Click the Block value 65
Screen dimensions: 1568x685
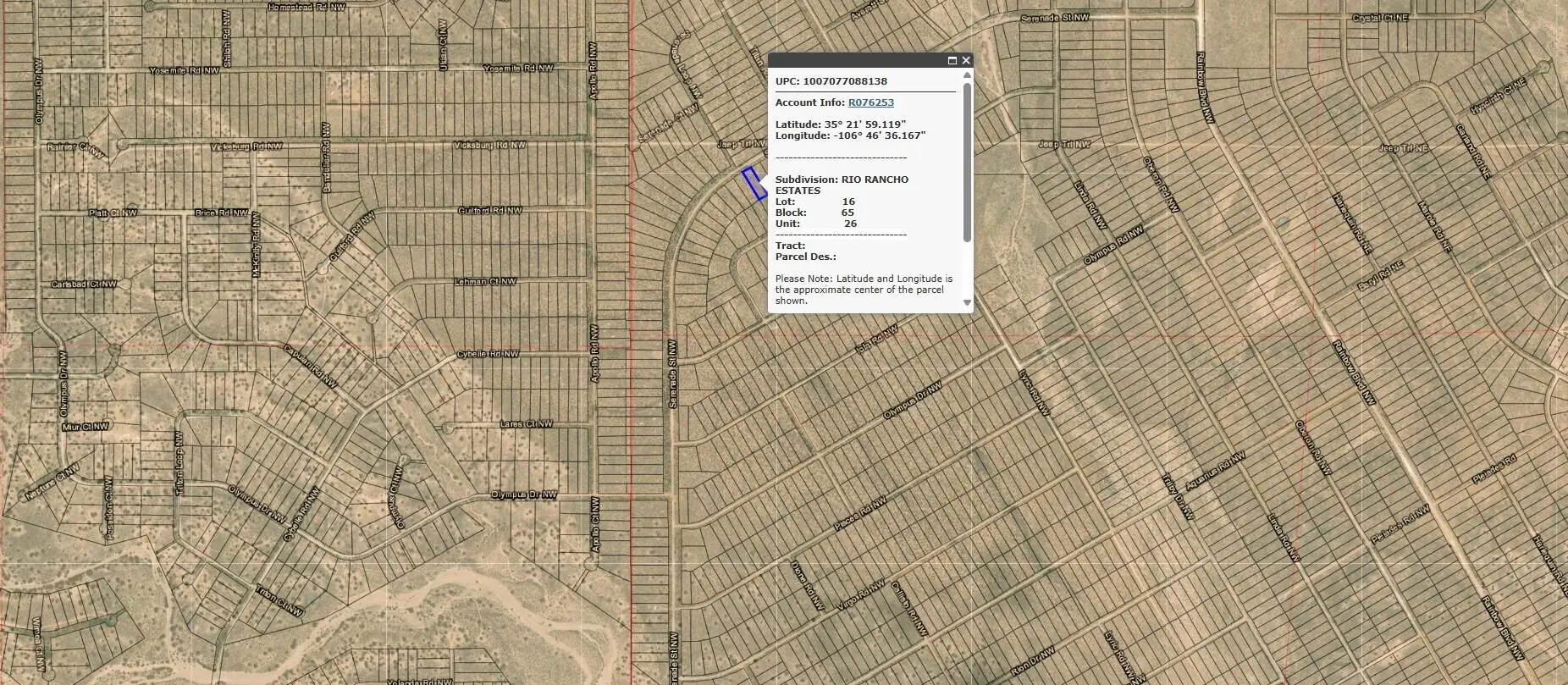pos(847,213)
